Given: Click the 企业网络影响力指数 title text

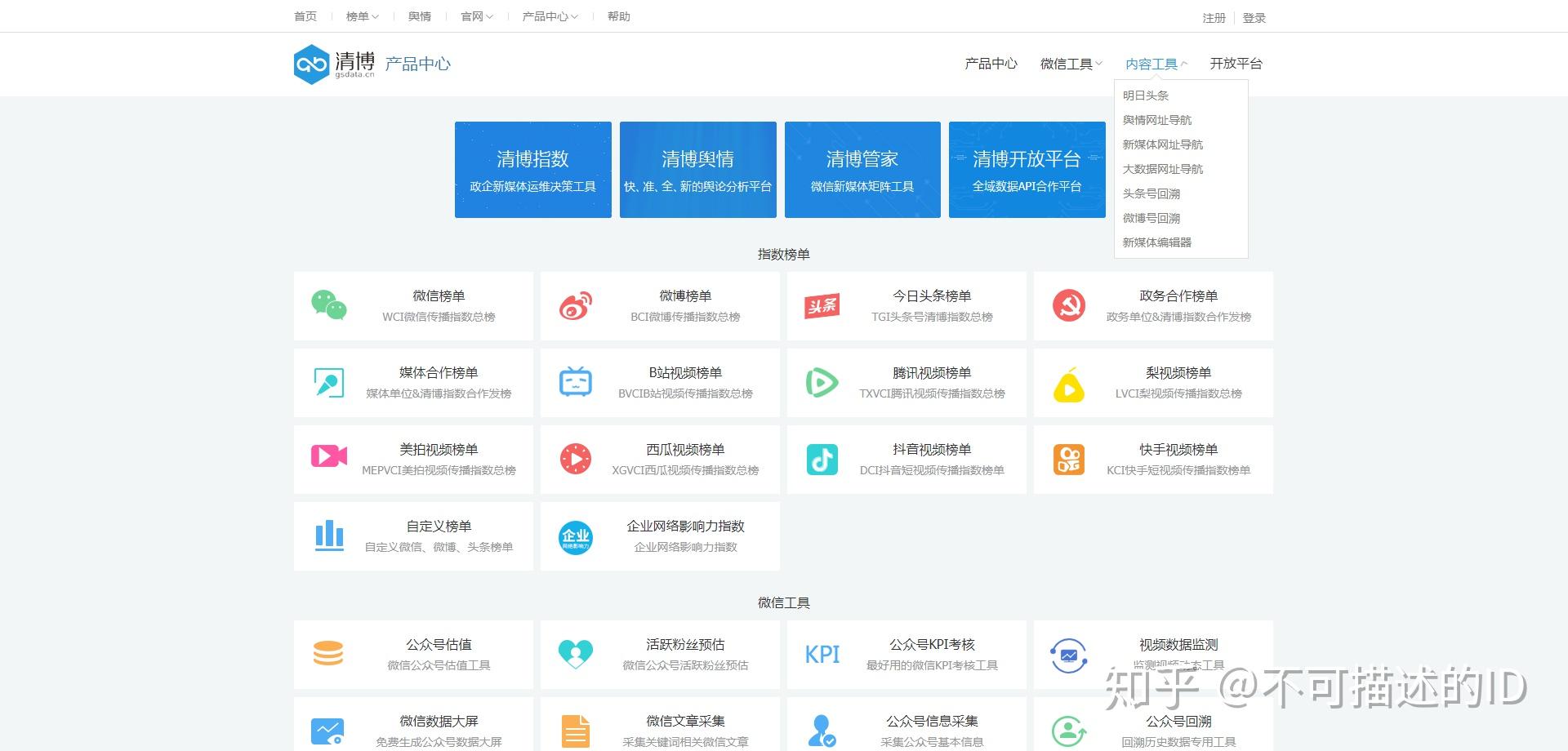Looking at the screenshot, I should point(685,526).
